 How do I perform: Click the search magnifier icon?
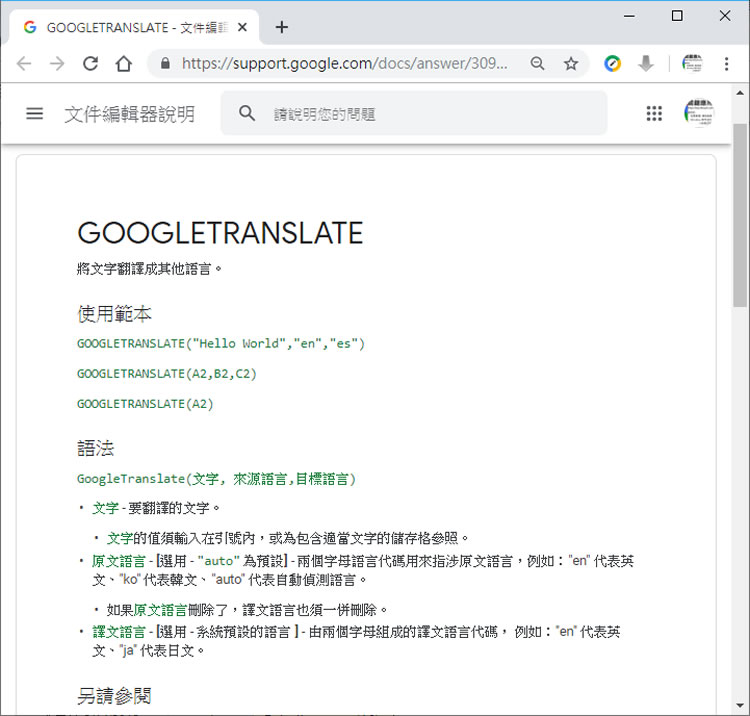(247, 114)
